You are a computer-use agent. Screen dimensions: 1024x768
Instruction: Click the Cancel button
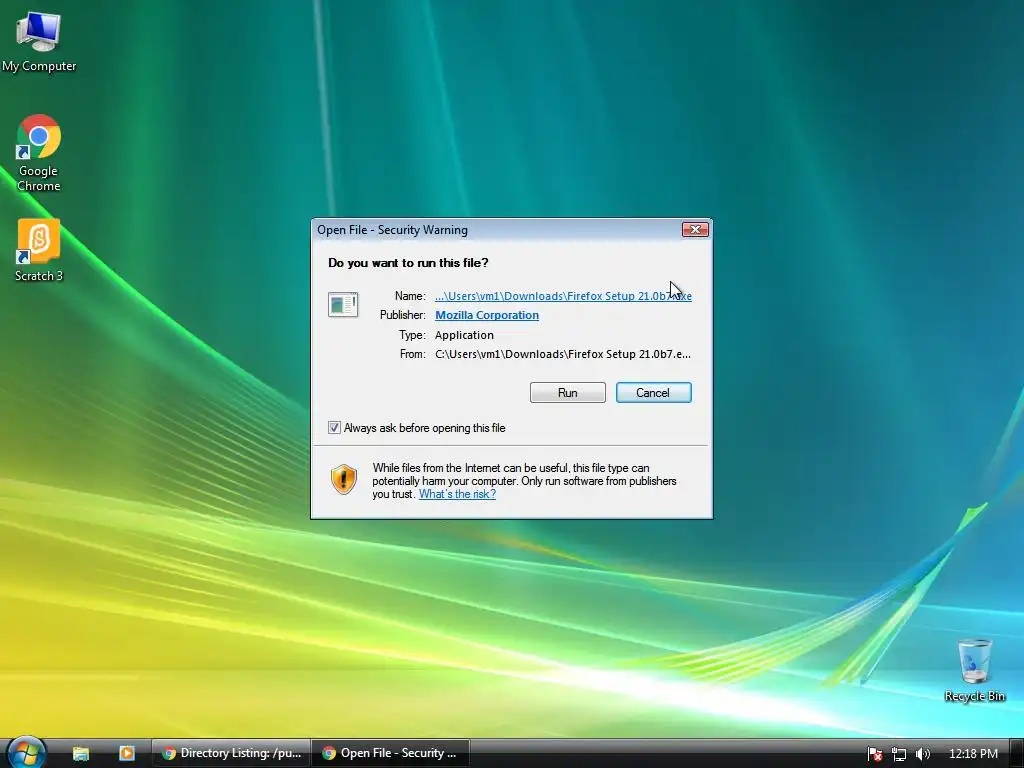pos(653,392)
